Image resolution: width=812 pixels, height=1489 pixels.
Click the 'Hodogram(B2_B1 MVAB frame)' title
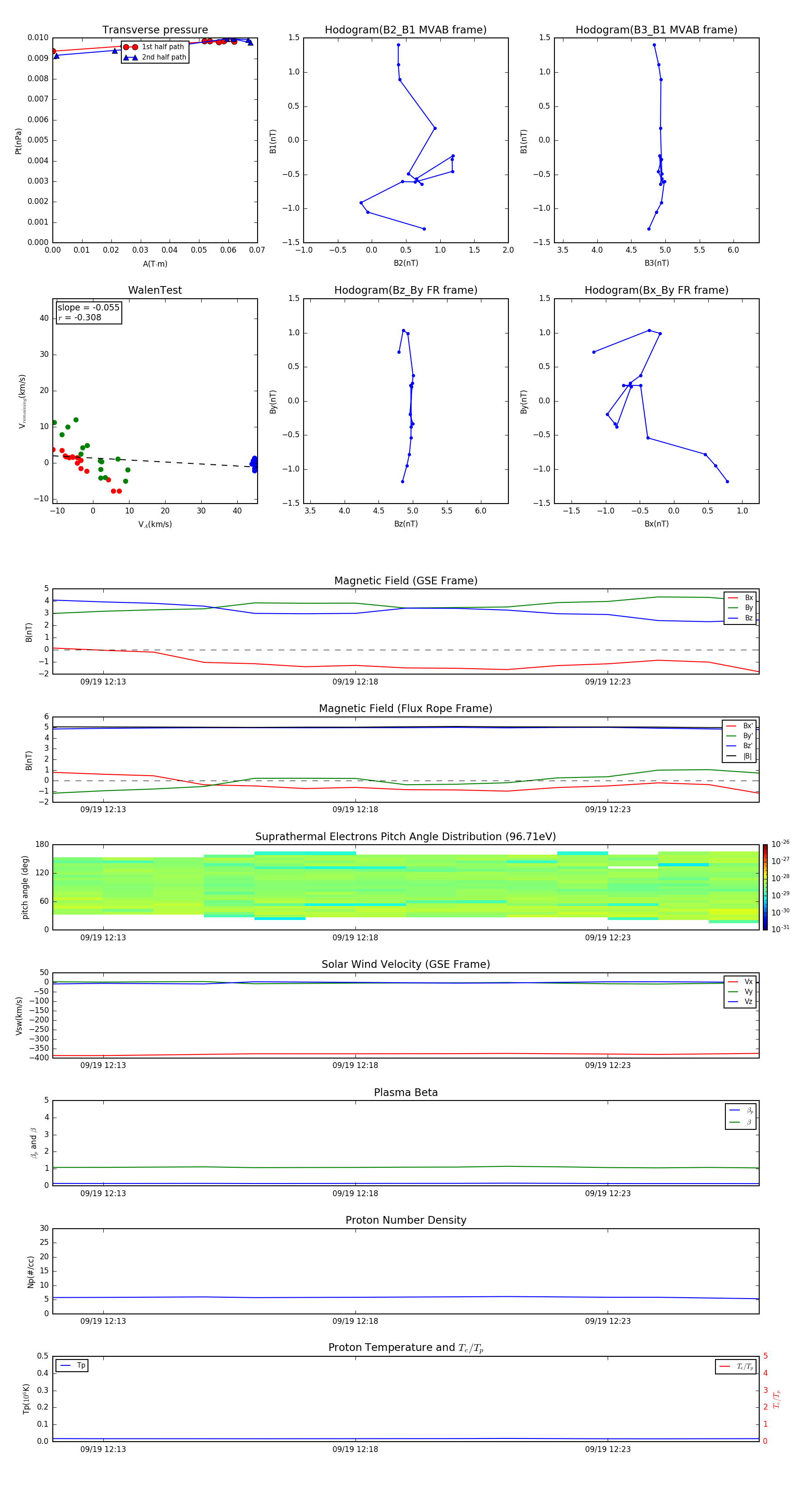406,30
